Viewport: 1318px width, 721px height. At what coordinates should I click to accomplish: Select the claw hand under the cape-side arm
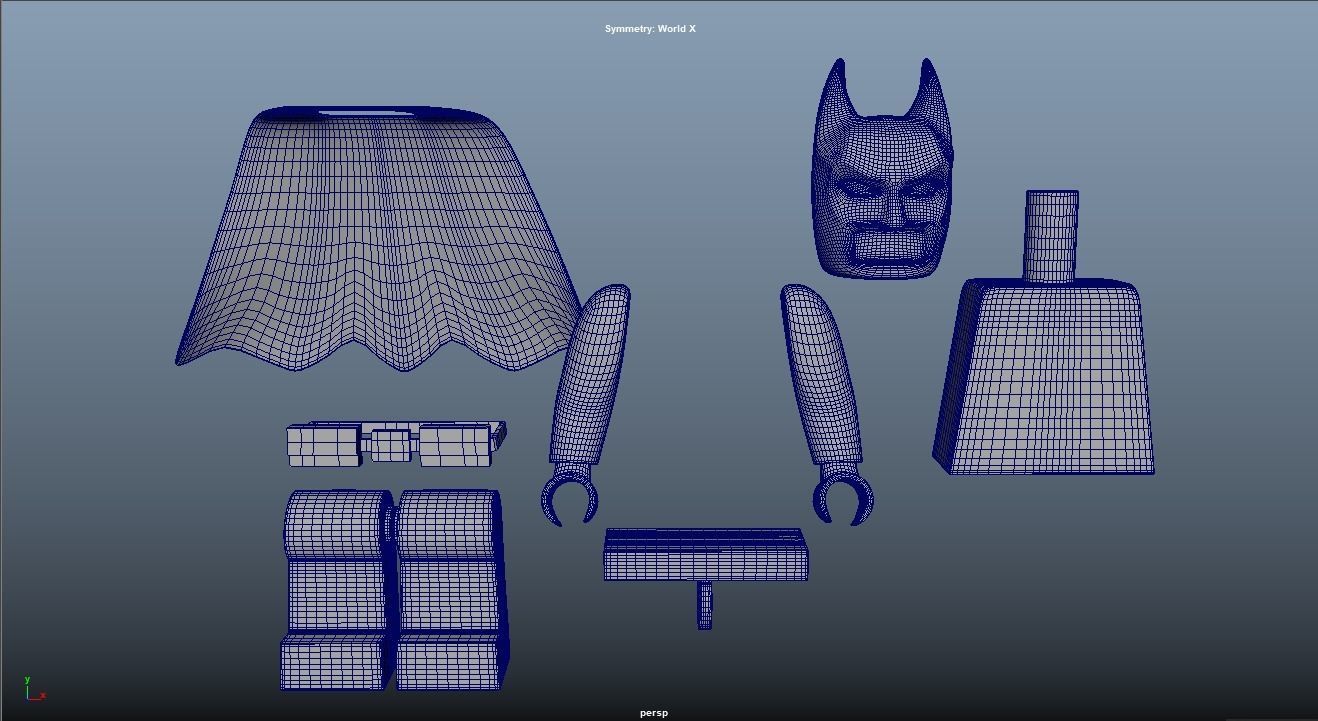coord(570,497)
